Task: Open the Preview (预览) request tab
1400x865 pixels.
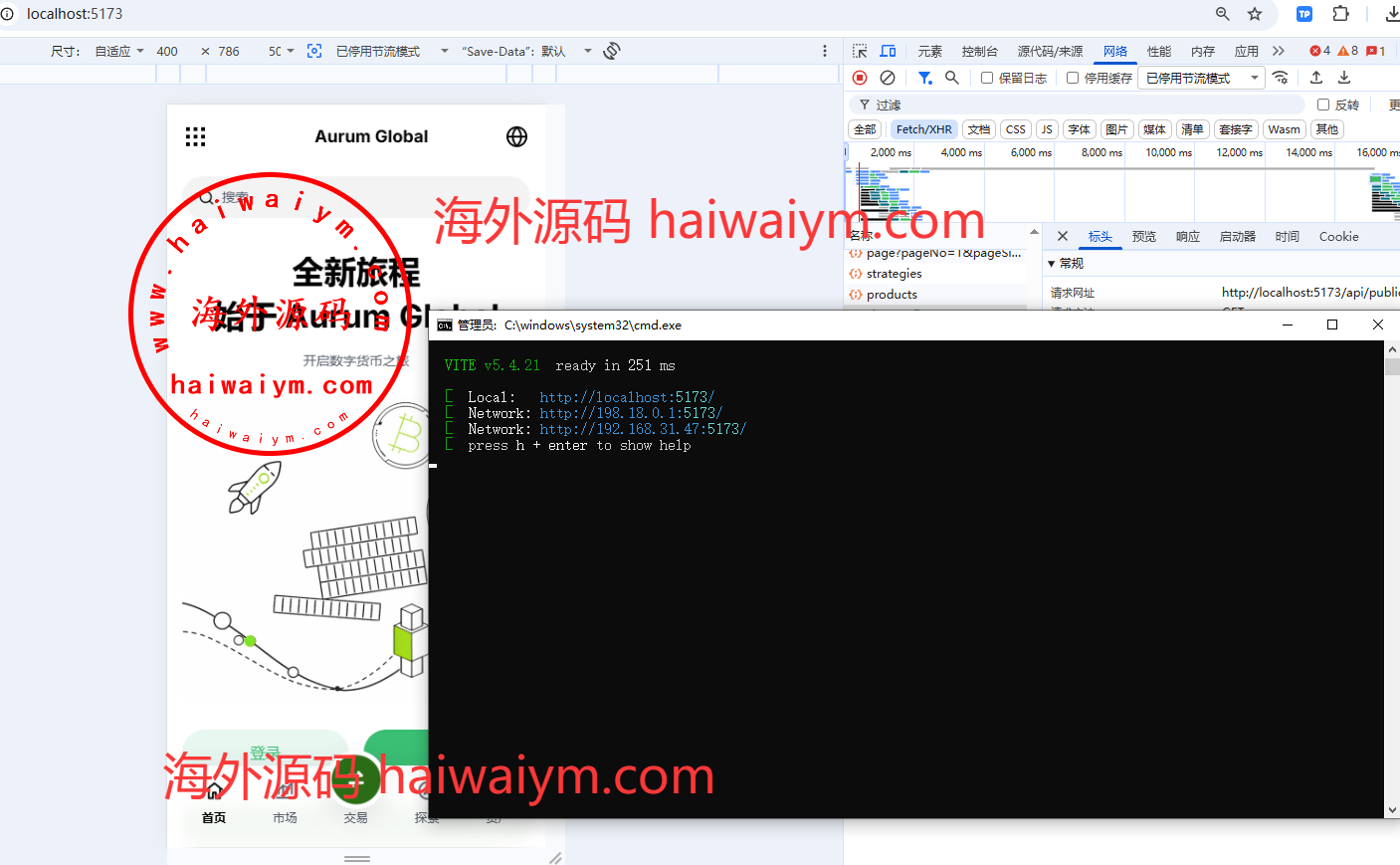Action: pos(1144,236)
